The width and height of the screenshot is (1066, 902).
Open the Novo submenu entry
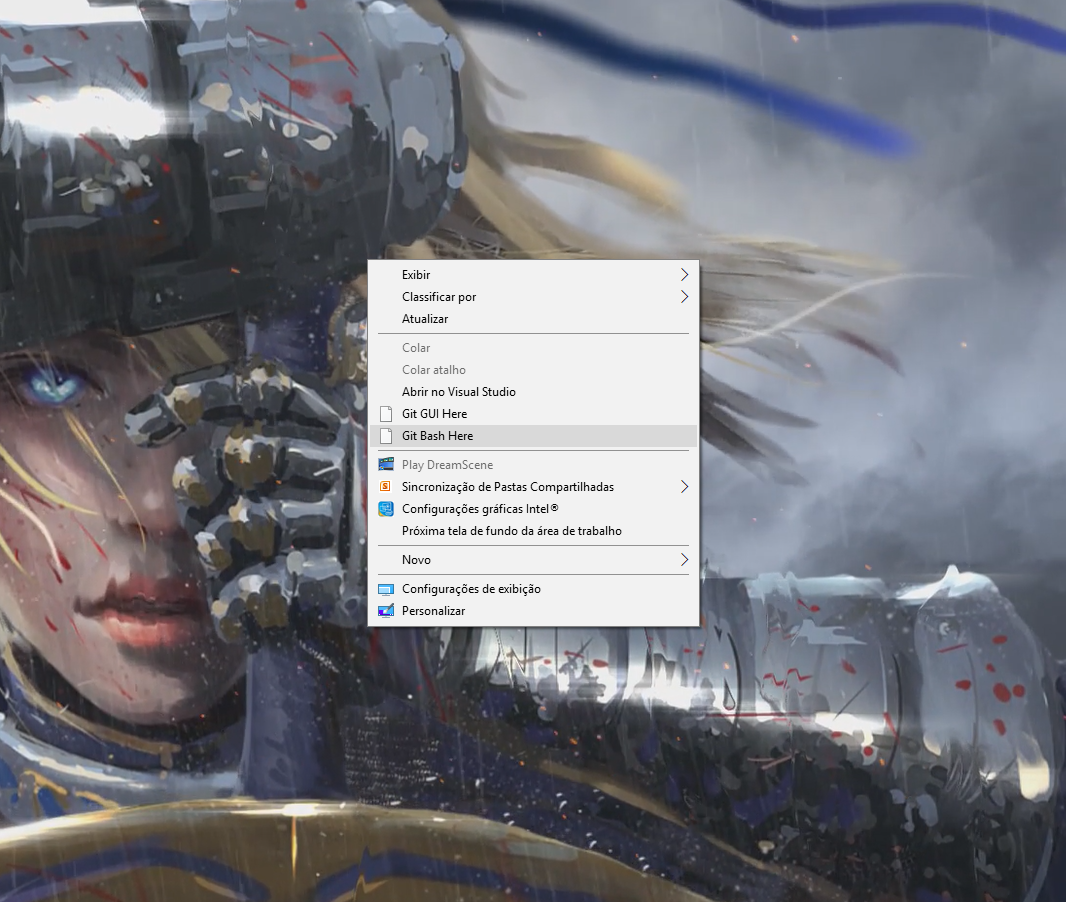(x=534, y=560)
